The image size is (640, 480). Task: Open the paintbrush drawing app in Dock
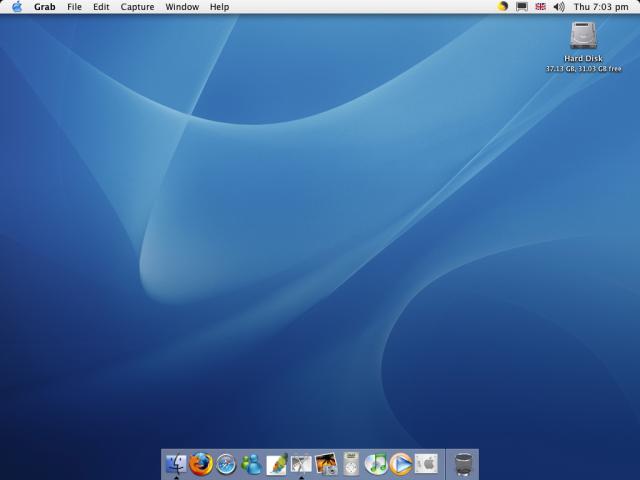click(277, 464)
